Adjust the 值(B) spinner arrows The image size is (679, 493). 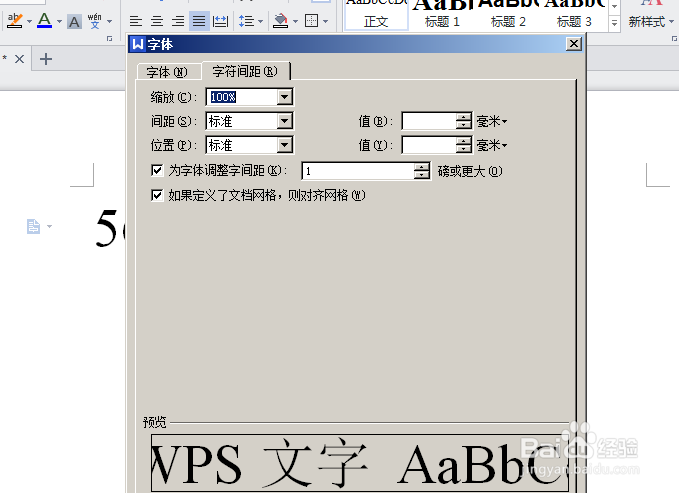pos(463,121)
